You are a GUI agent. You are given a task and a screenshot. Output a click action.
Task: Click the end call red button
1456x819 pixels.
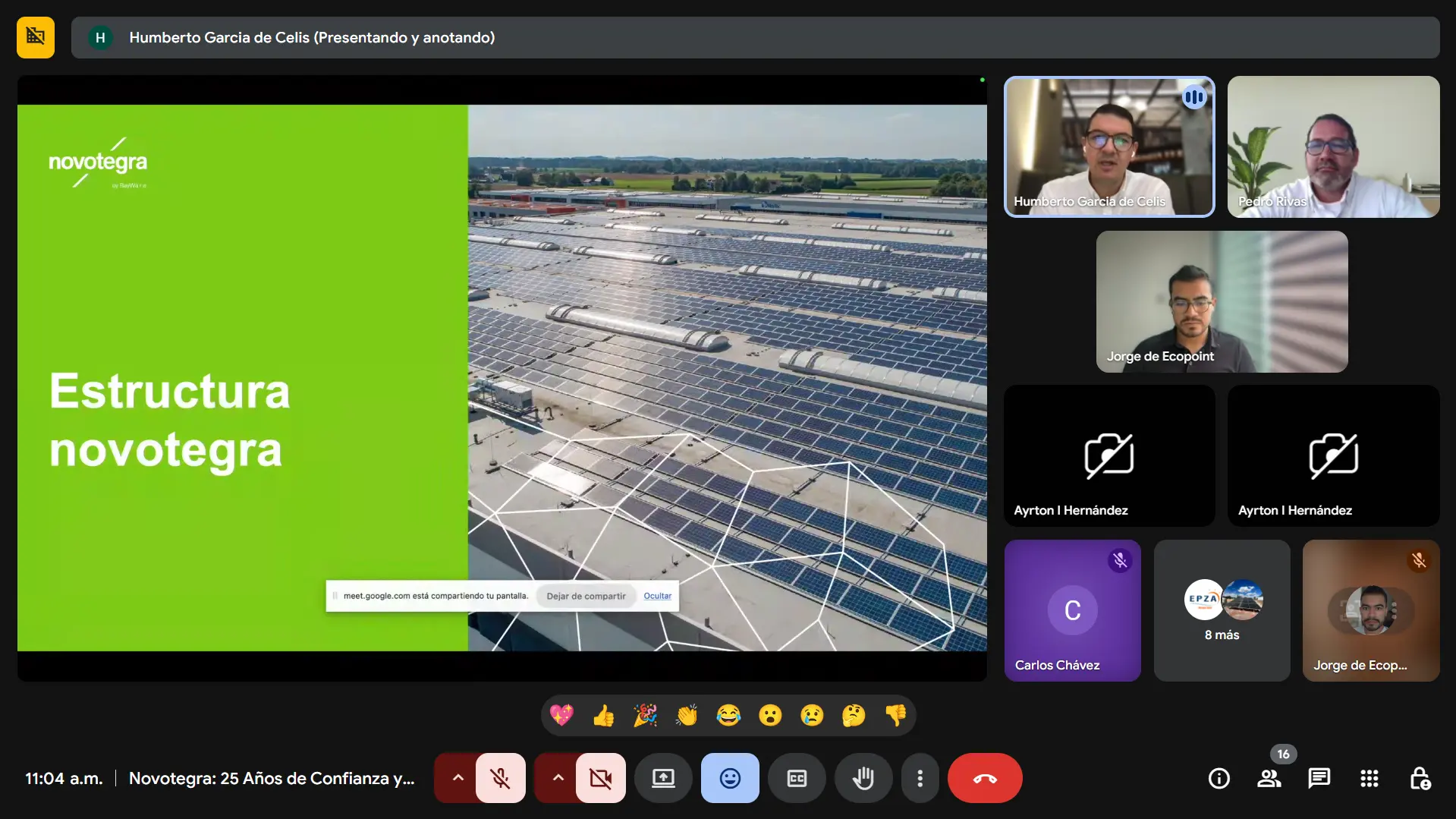pos(984,778)
